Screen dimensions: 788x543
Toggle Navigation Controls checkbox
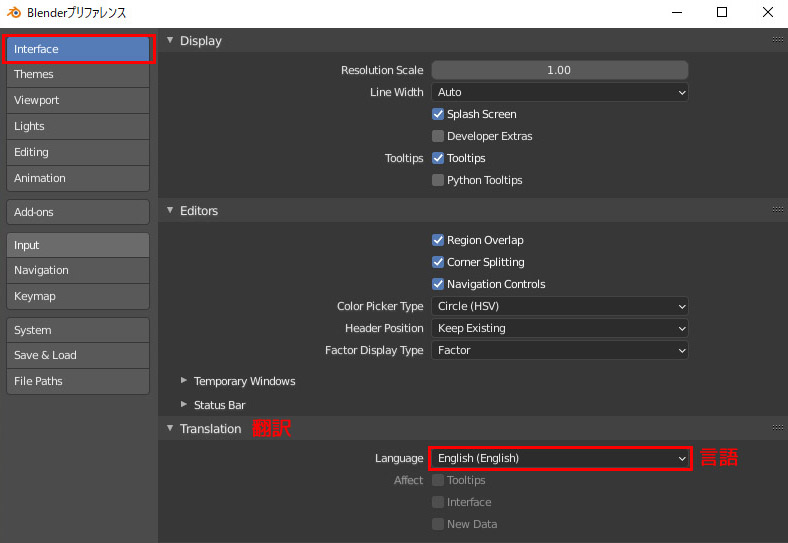(x=438, y=285)
